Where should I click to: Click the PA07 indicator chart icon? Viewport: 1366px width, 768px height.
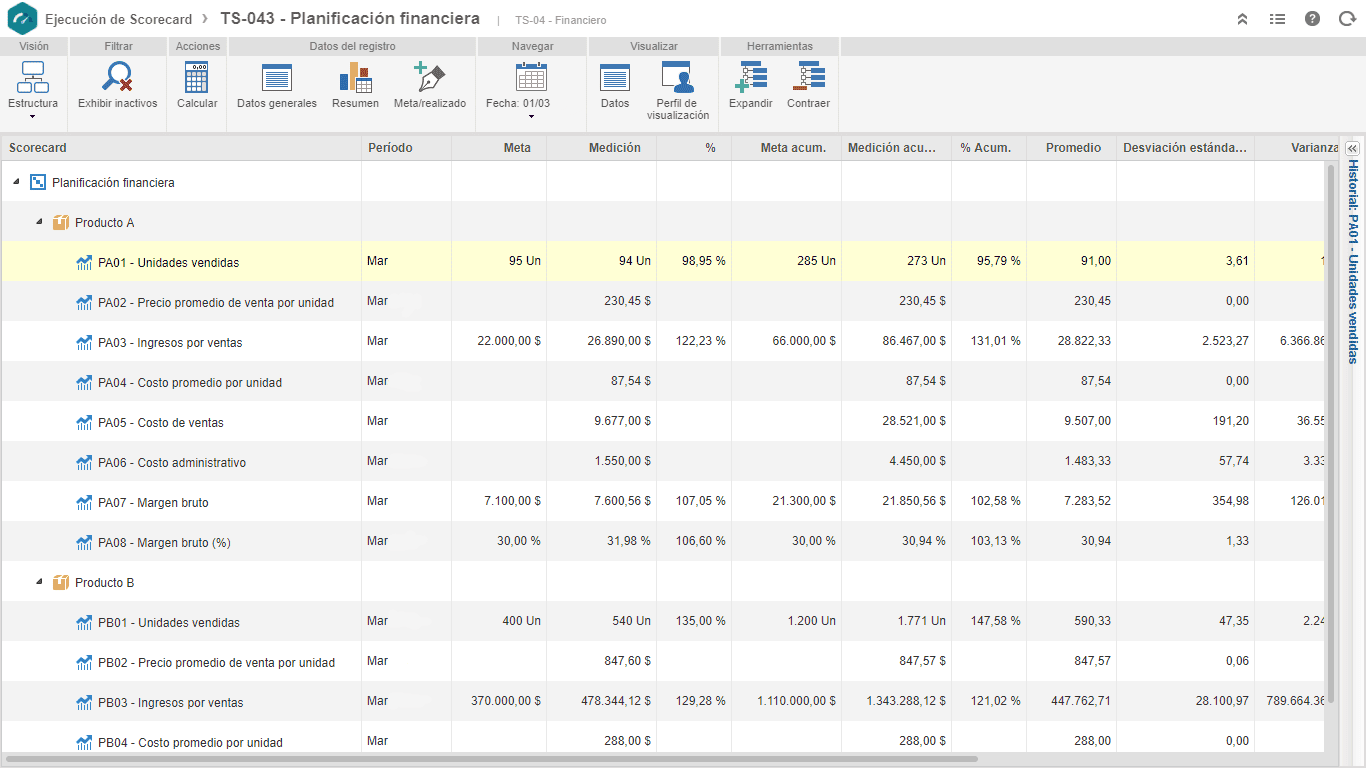(85, 502)
